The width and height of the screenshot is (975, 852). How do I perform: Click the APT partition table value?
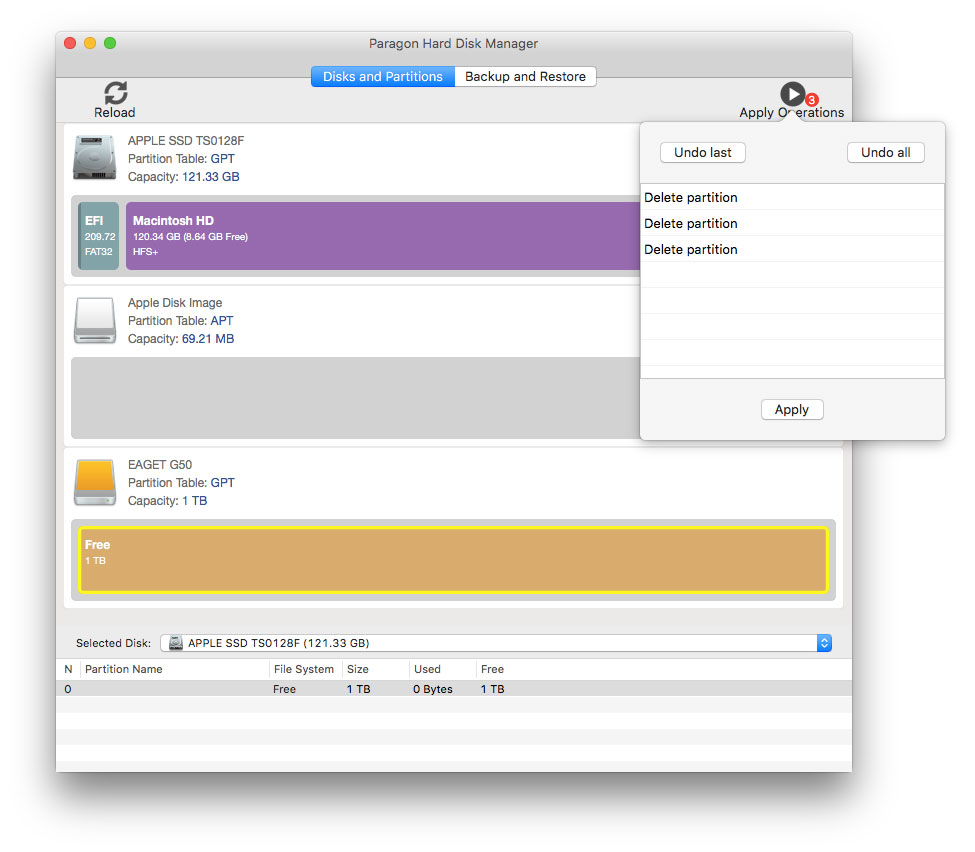click(x=221, y=321)
